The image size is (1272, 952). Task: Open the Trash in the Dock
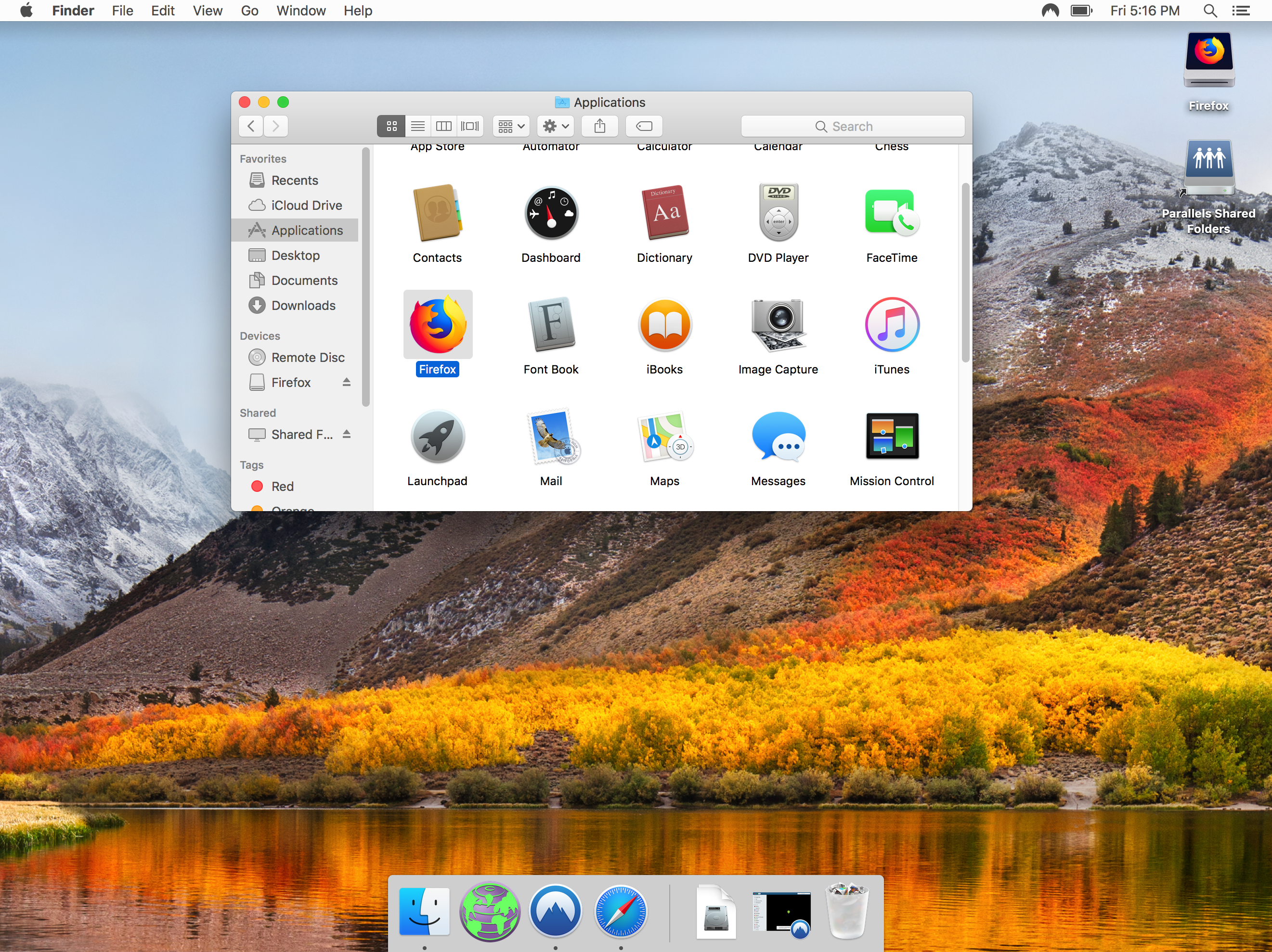coord(846,911)
